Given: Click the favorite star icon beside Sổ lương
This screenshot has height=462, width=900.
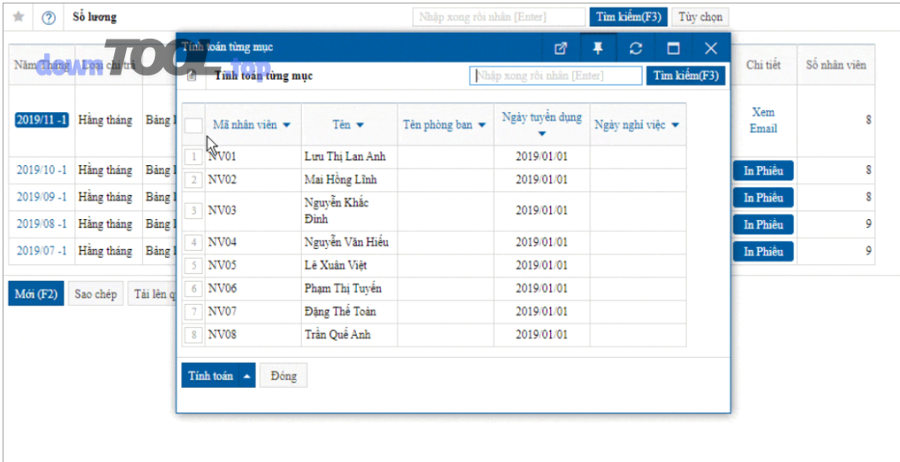Looking at the screenshot, I should coord(18,17).
